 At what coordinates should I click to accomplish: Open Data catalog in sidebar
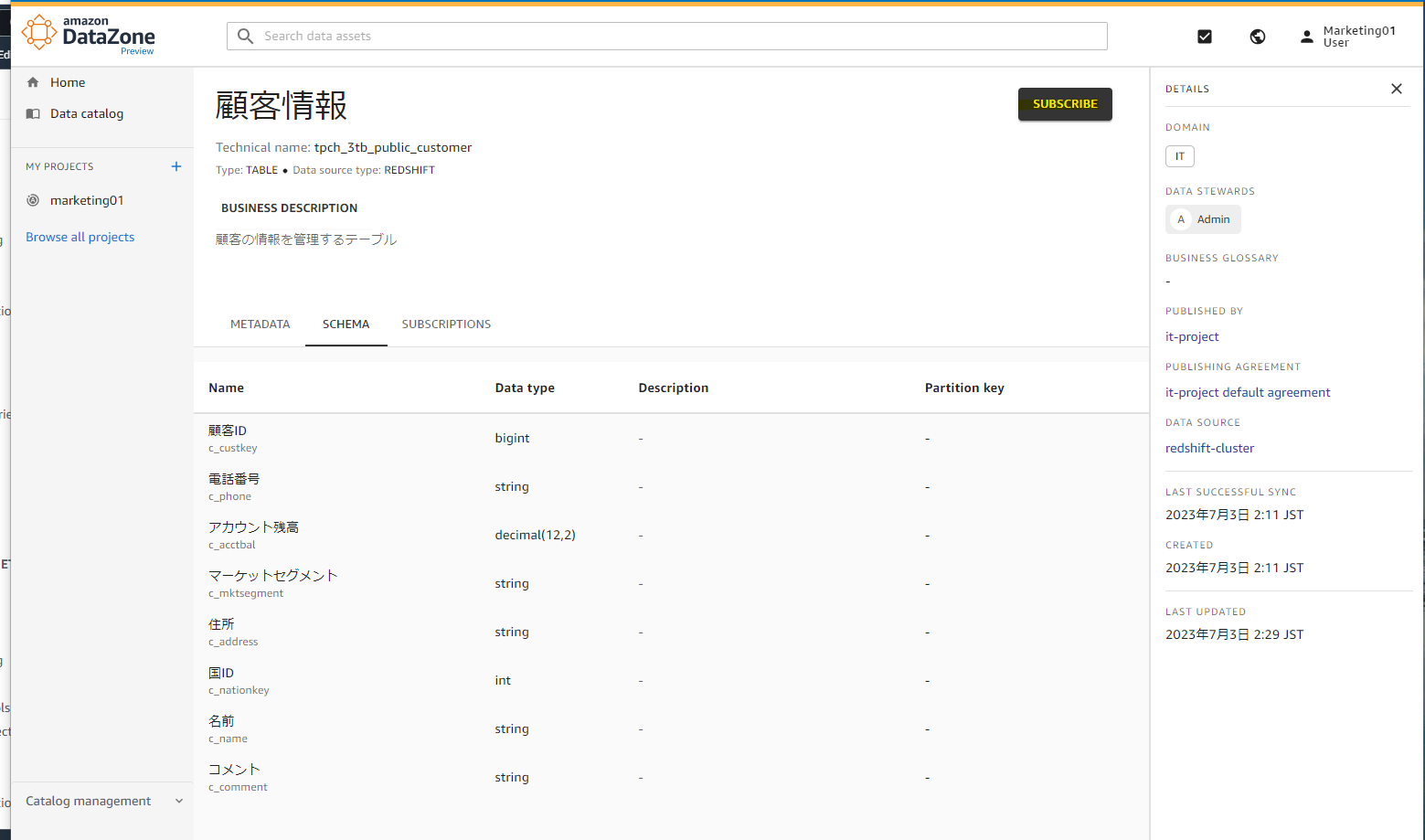pyautogui.click(x=87, y=113)
